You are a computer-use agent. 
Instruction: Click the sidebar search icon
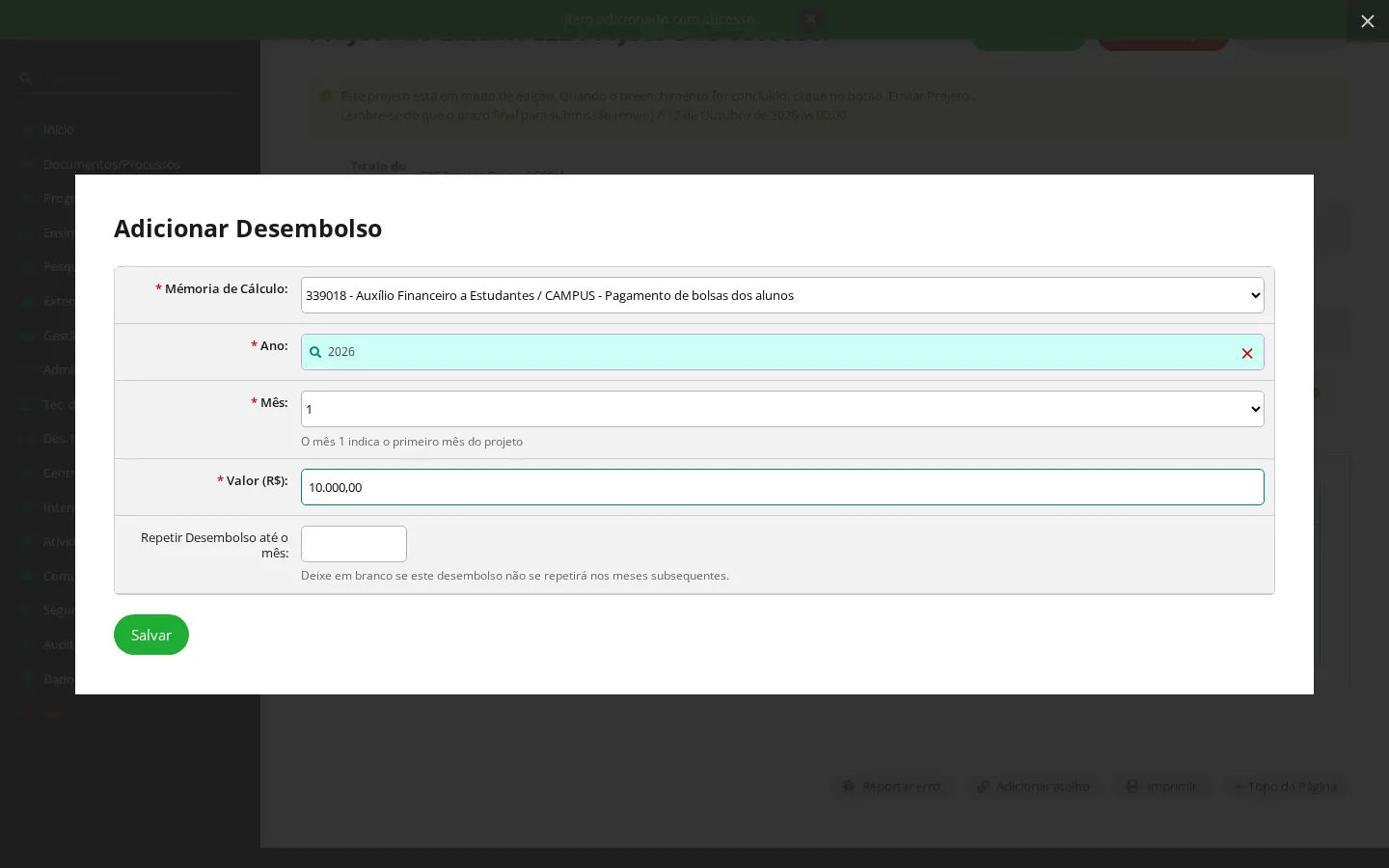(x=26, y=78)
